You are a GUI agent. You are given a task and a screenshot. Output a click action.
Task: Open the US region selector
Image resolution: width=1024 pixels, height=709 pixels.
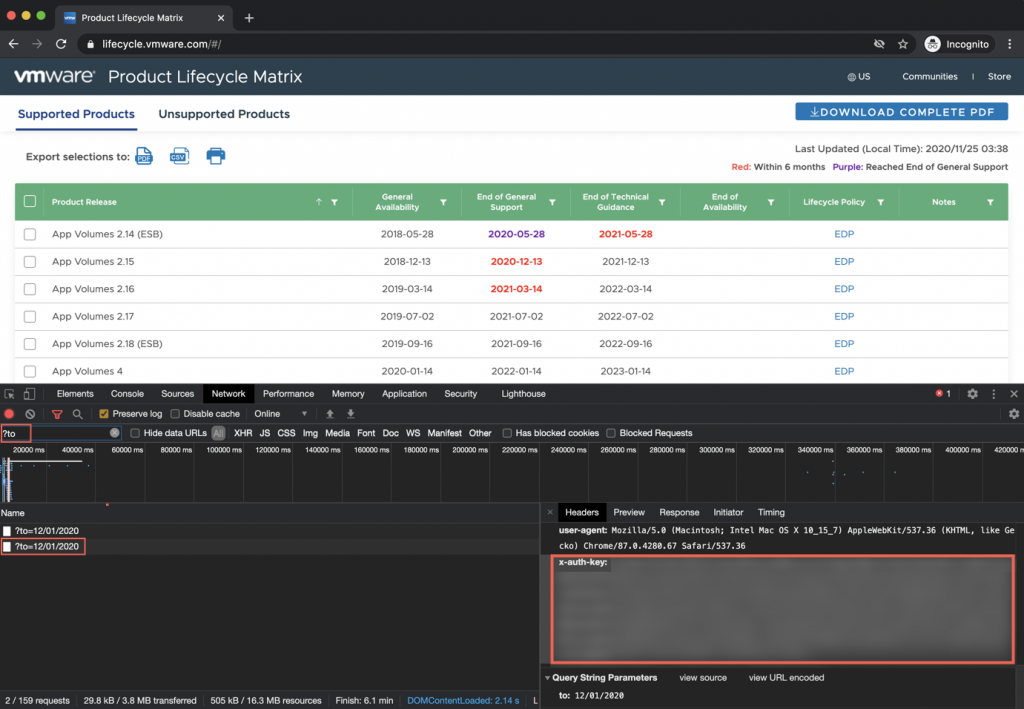click(x=859, y=76)
